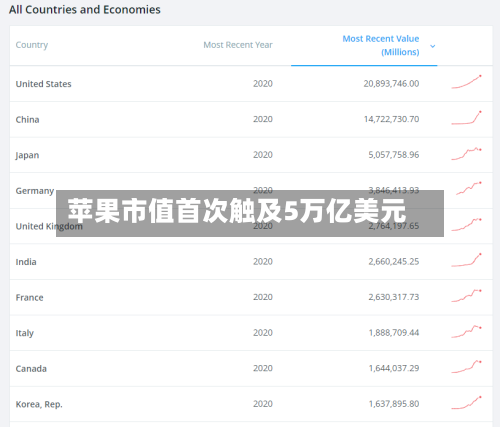Viewport: 500px width, 427px height.
Task: Sort by Most Recent Value (Millions) header
Action: point(381,45)
